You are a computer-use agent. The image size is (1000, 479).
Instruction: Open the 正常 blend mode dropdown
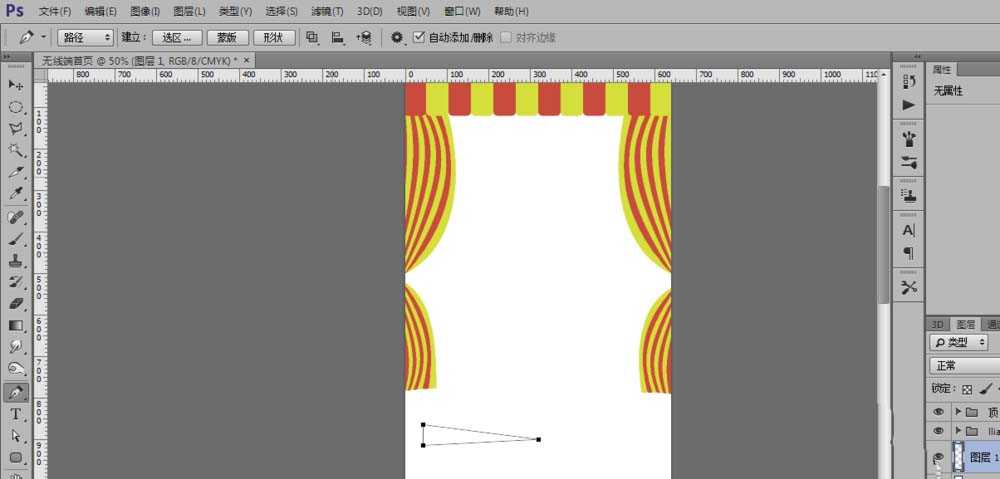point(963,366)
